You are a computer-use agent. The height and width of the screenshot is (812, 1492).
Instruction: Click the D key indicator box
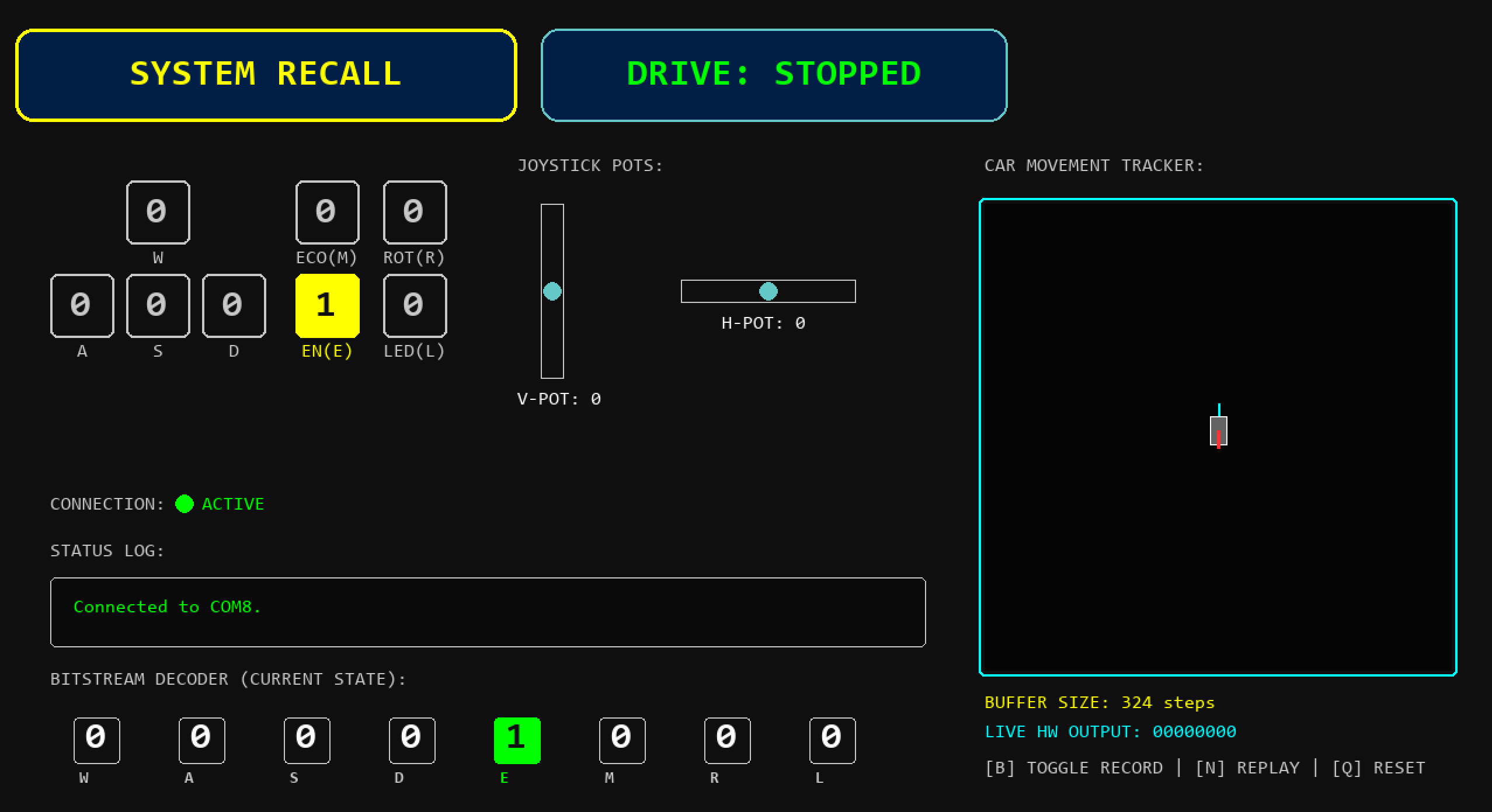pyautogui.click(x=234, y=305)
